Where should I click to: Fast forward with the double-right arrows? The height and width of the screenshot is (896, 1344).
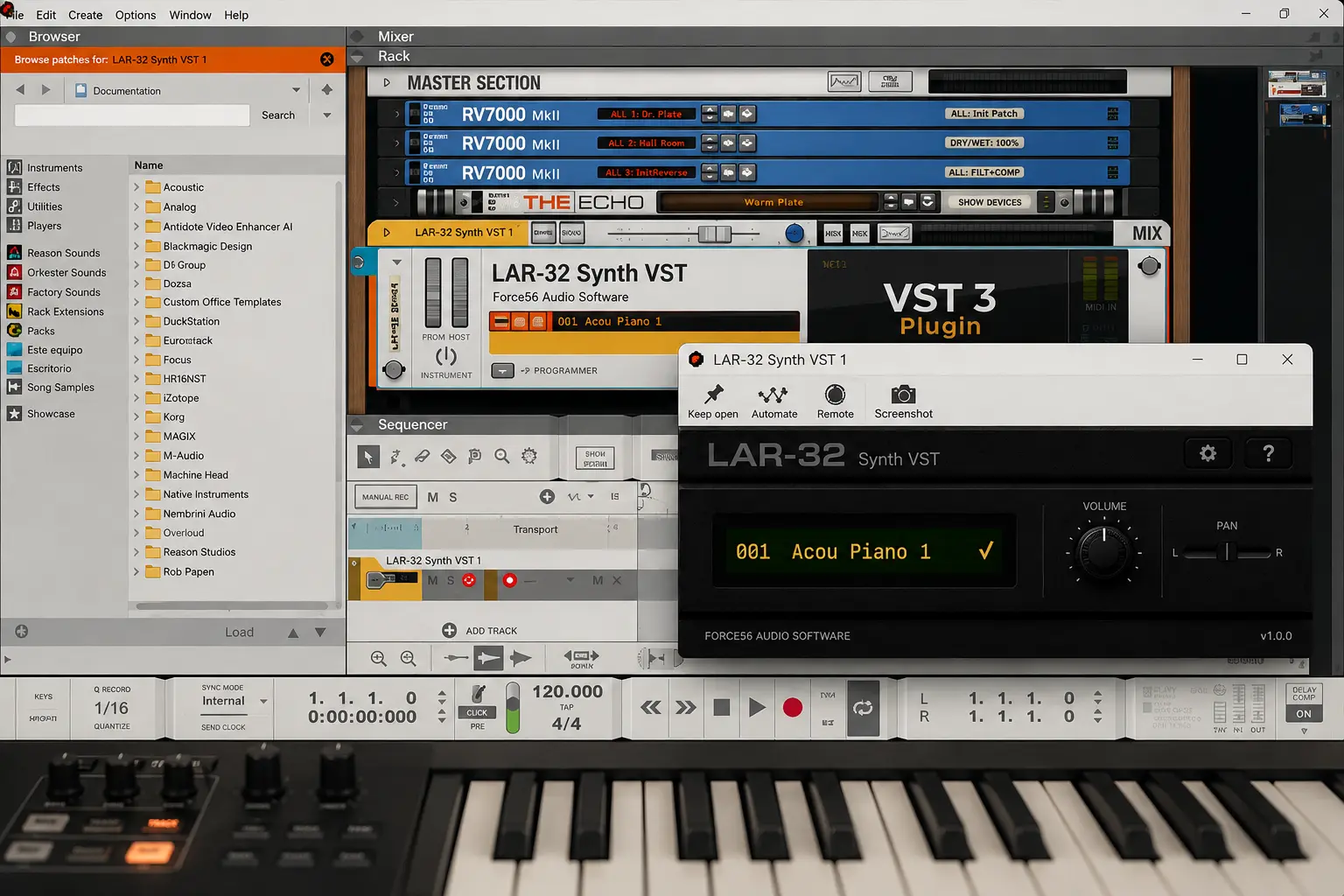click(x=686, y=707)
